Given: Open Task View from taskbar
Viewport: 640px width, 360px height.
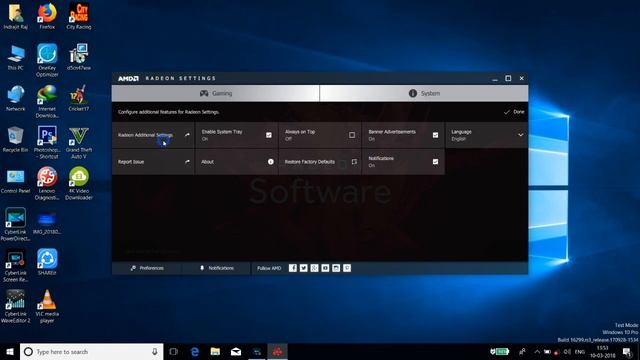Looking at the screenshot, I should coord(173,352).
